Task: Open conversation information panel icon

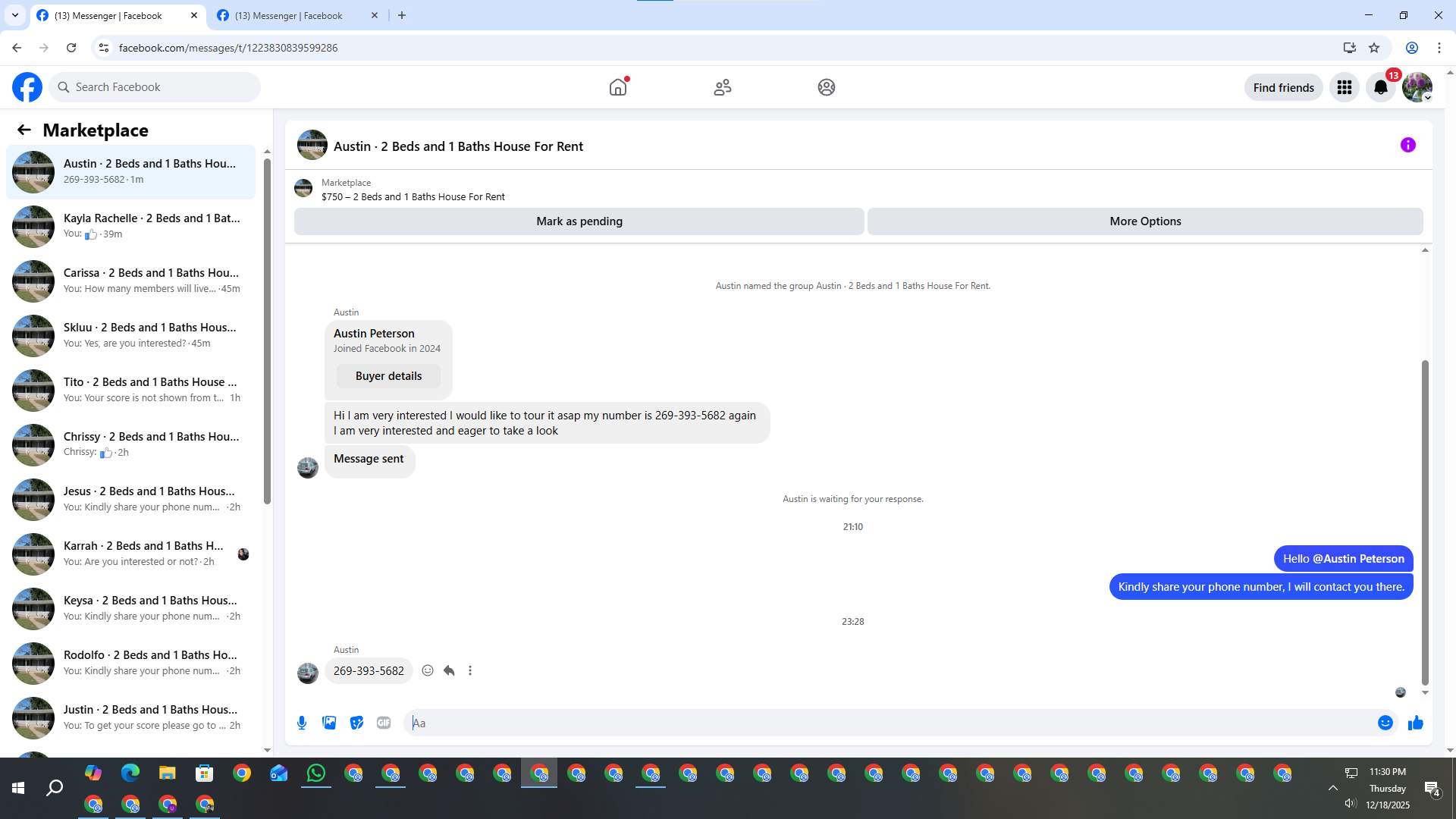Action: point(1407,145)
